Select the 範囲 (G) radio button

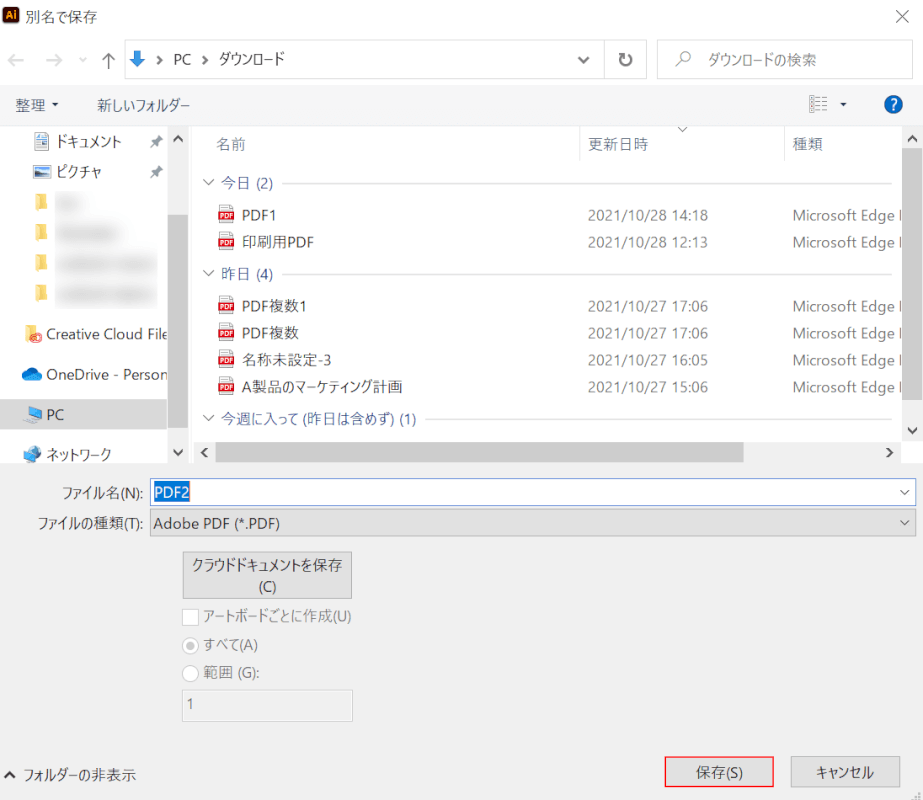[190, 673]
